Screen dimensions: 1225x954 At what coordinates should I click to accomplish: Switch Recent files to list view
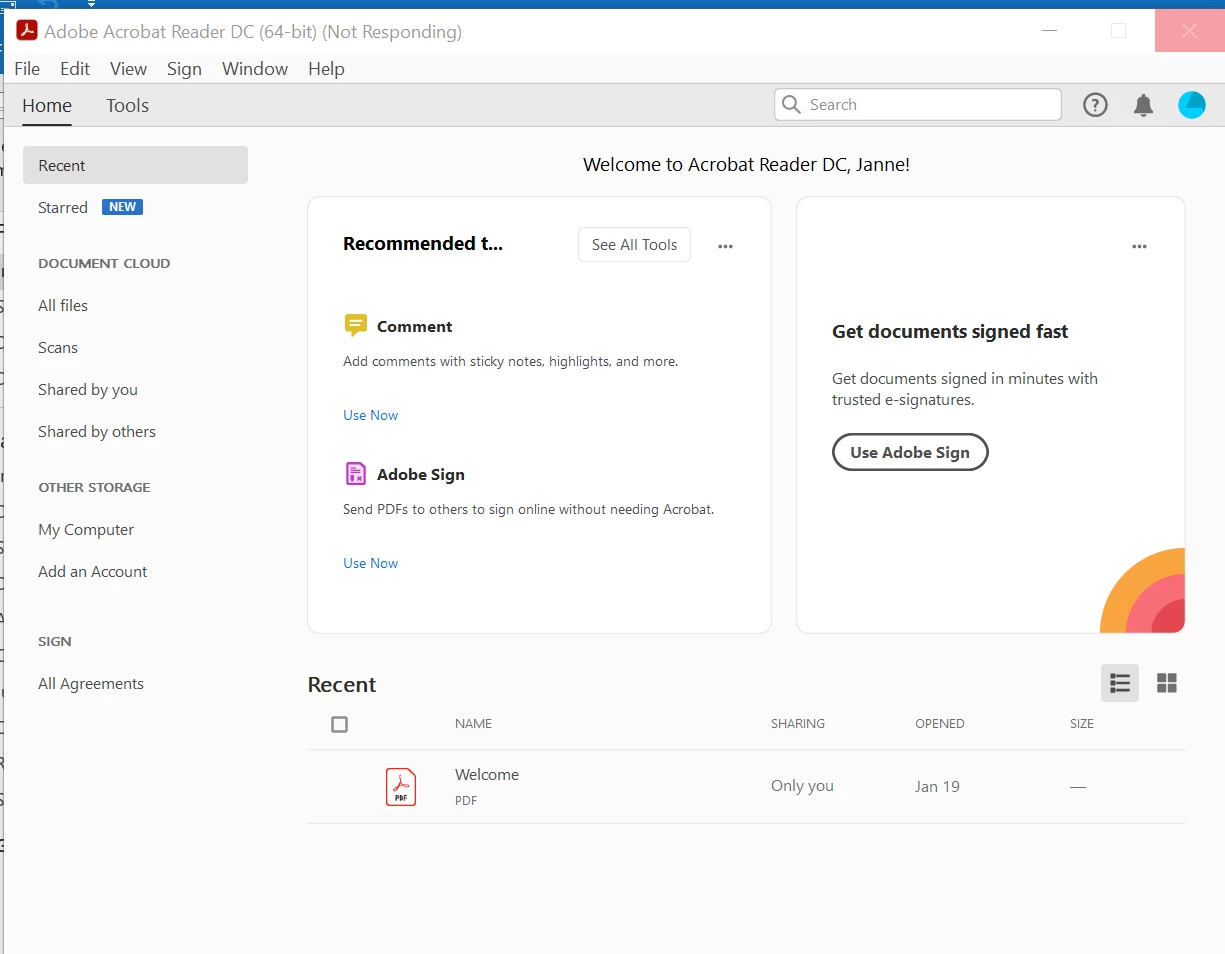1120,683
